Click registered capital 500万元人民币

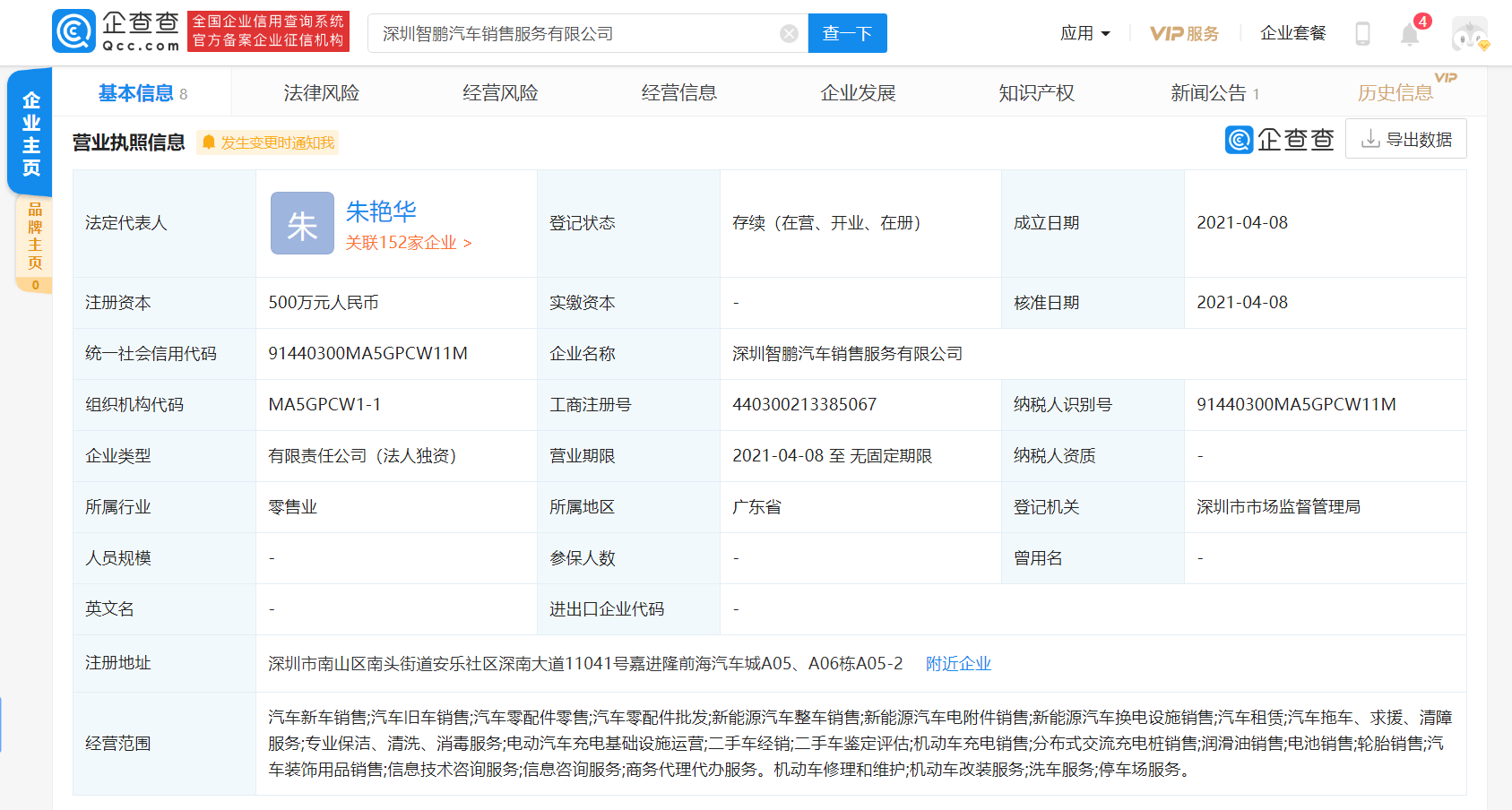[324, 302]
